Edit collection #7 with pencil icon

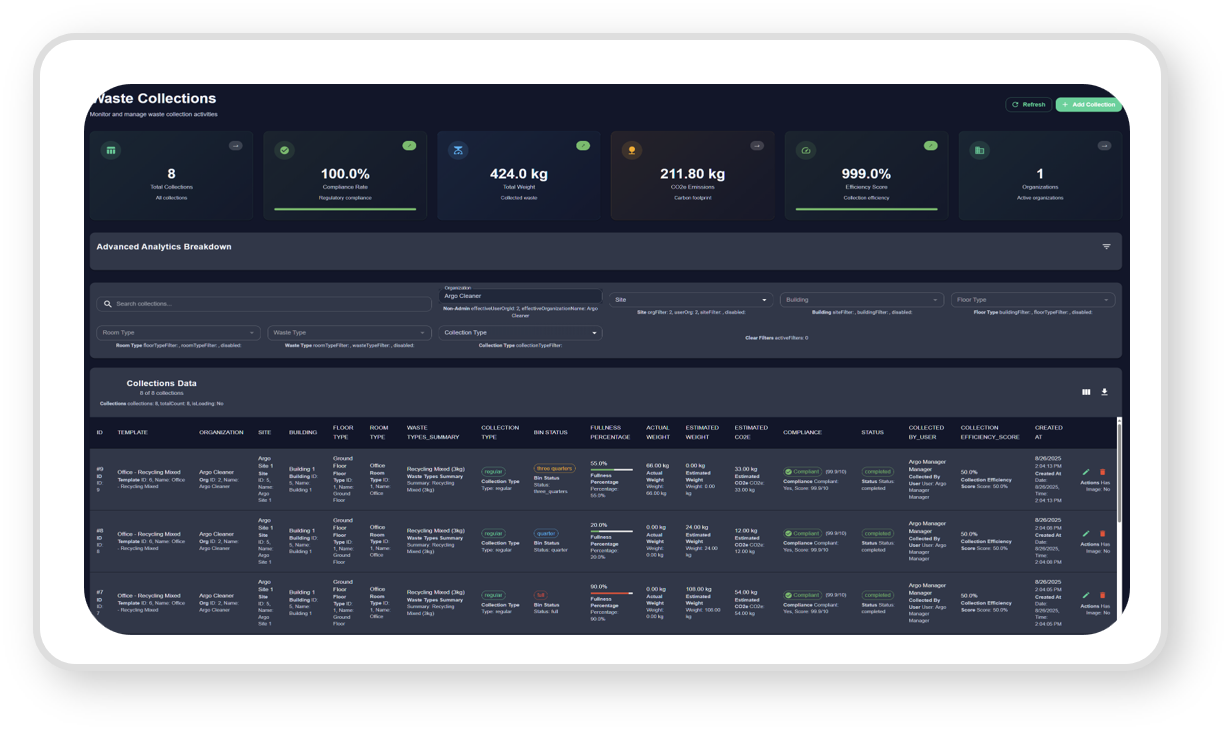click(x=1086, y=595)
